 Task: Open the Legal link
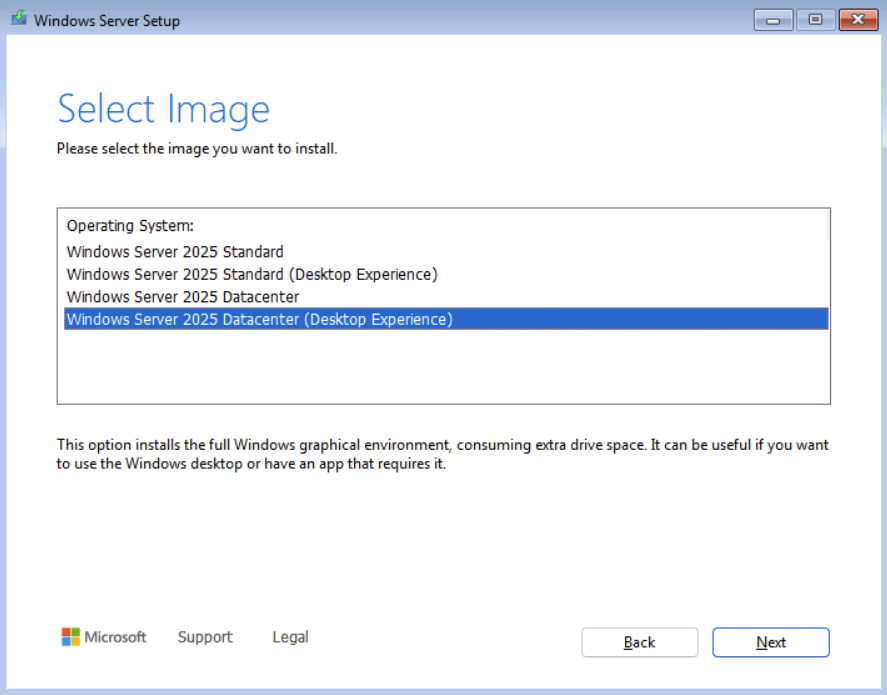pos(290,637)
